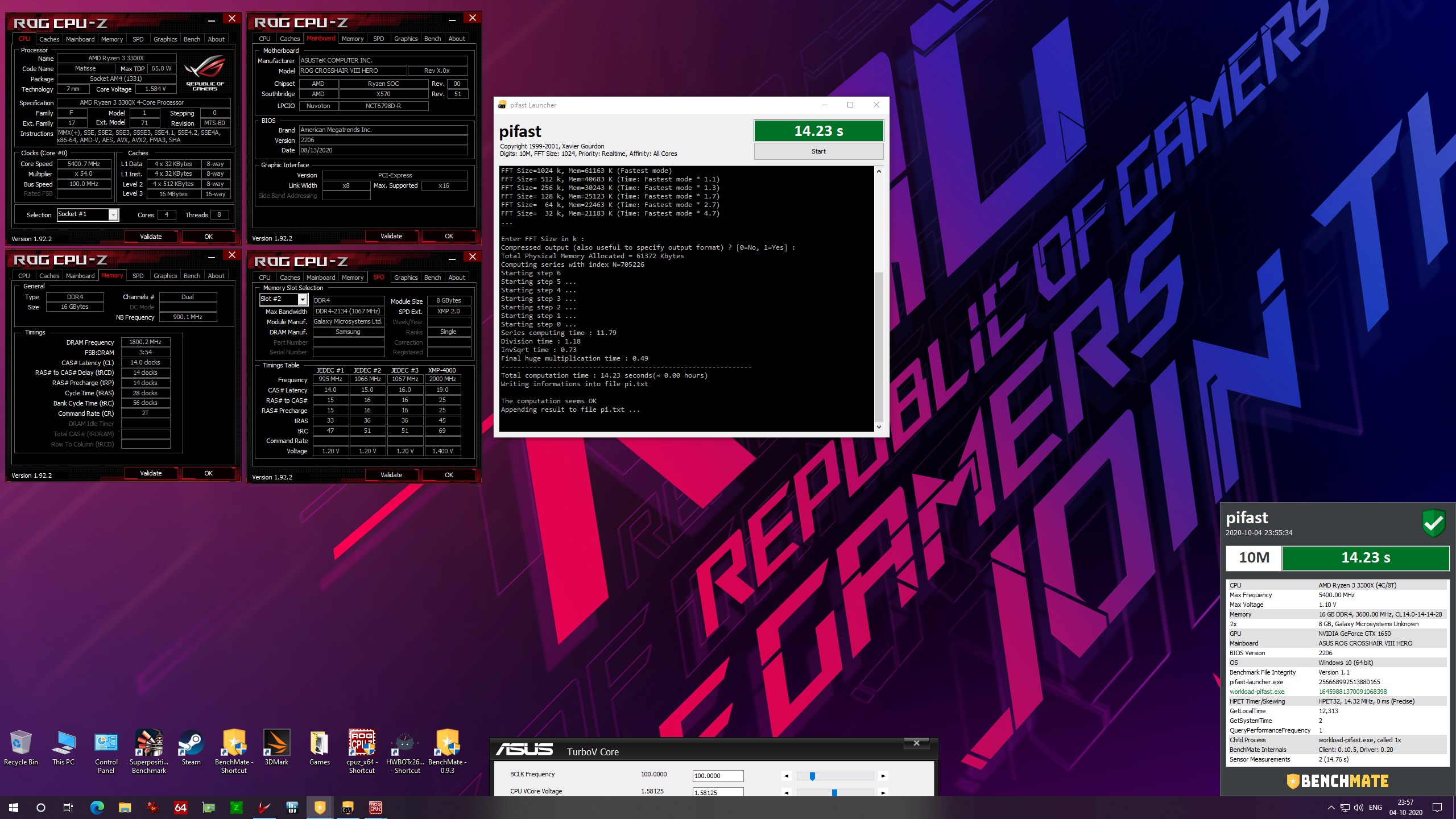
Task: Open the Slot #2 memory slot dropdown
Action: pos(283,299)
